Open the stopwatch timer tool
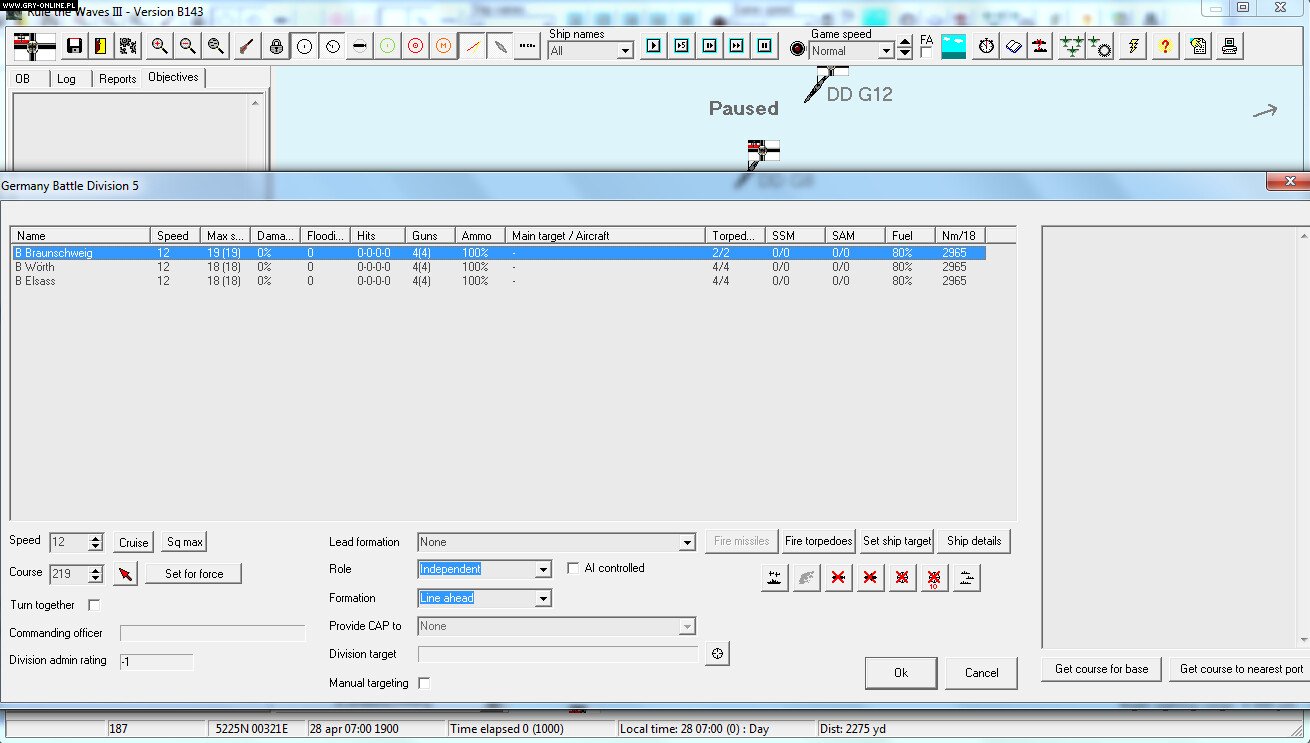Image resolution: width=1310 pixels, height=743 pixels. 985,45
